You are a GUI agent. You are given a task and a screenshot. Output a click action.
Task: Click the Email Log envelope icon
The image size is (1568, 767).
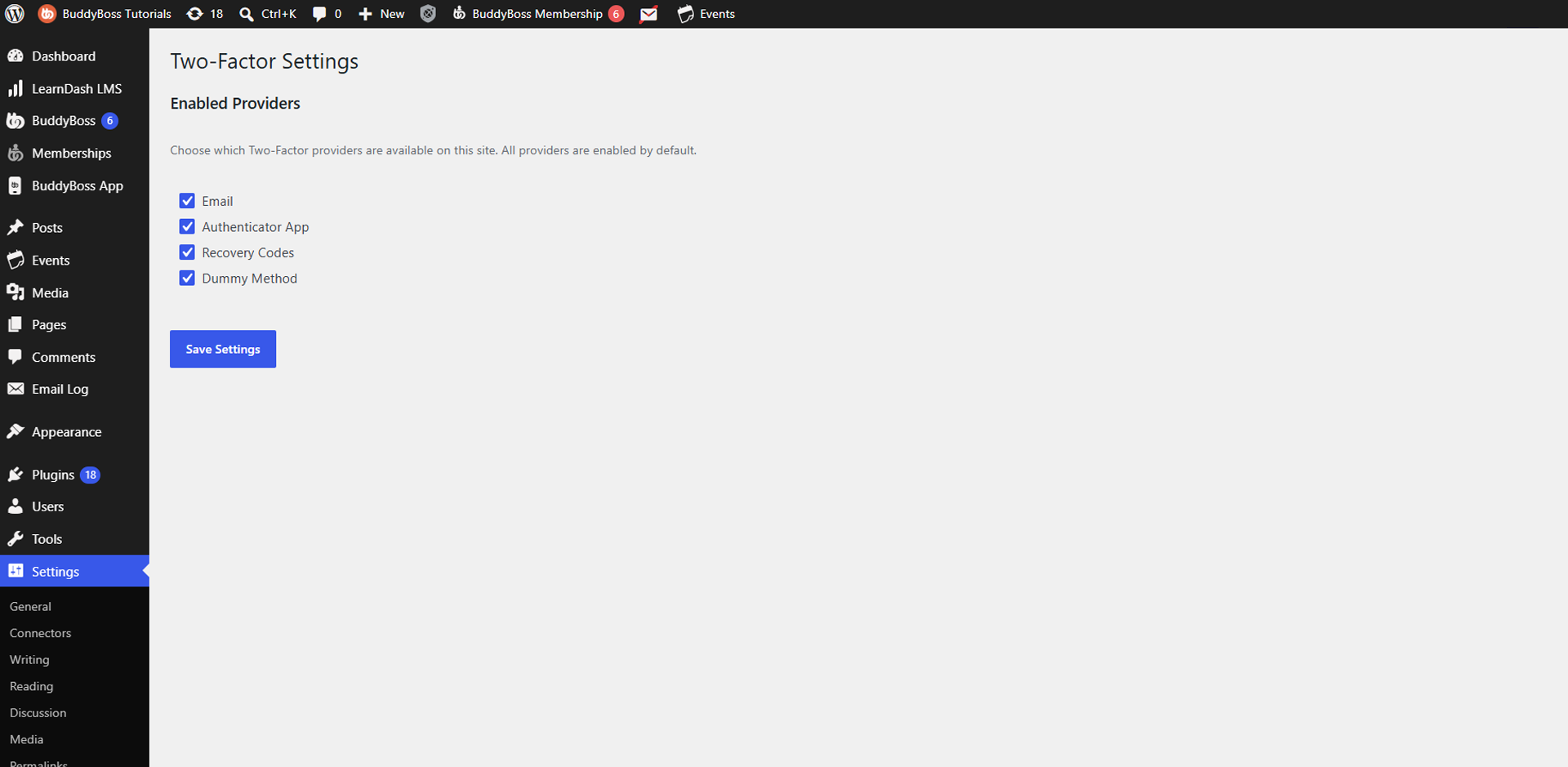pyautogui.click(x=16, y=389)
